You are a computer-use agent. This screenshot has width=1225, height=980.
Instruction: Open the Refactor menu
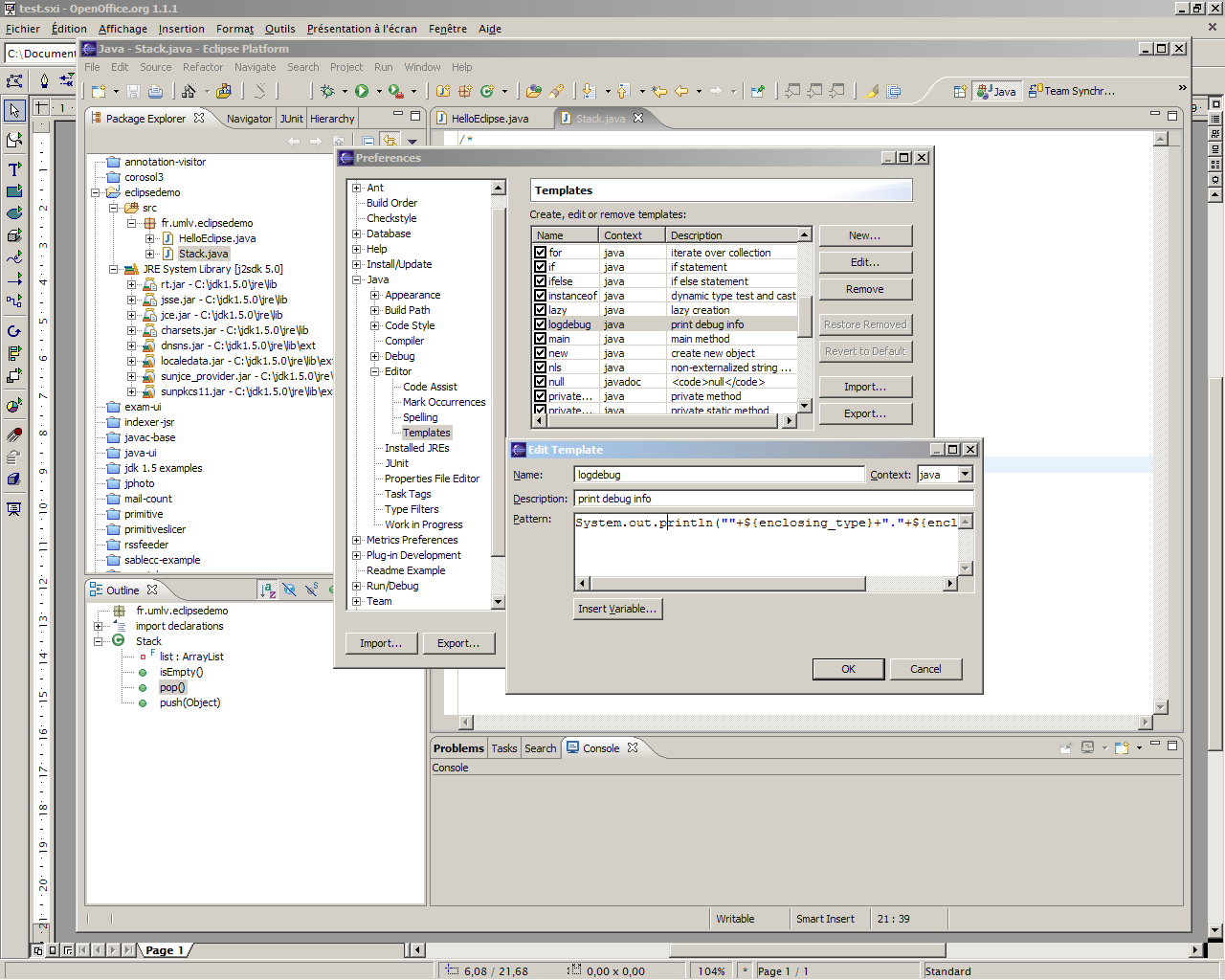point(202,67)
